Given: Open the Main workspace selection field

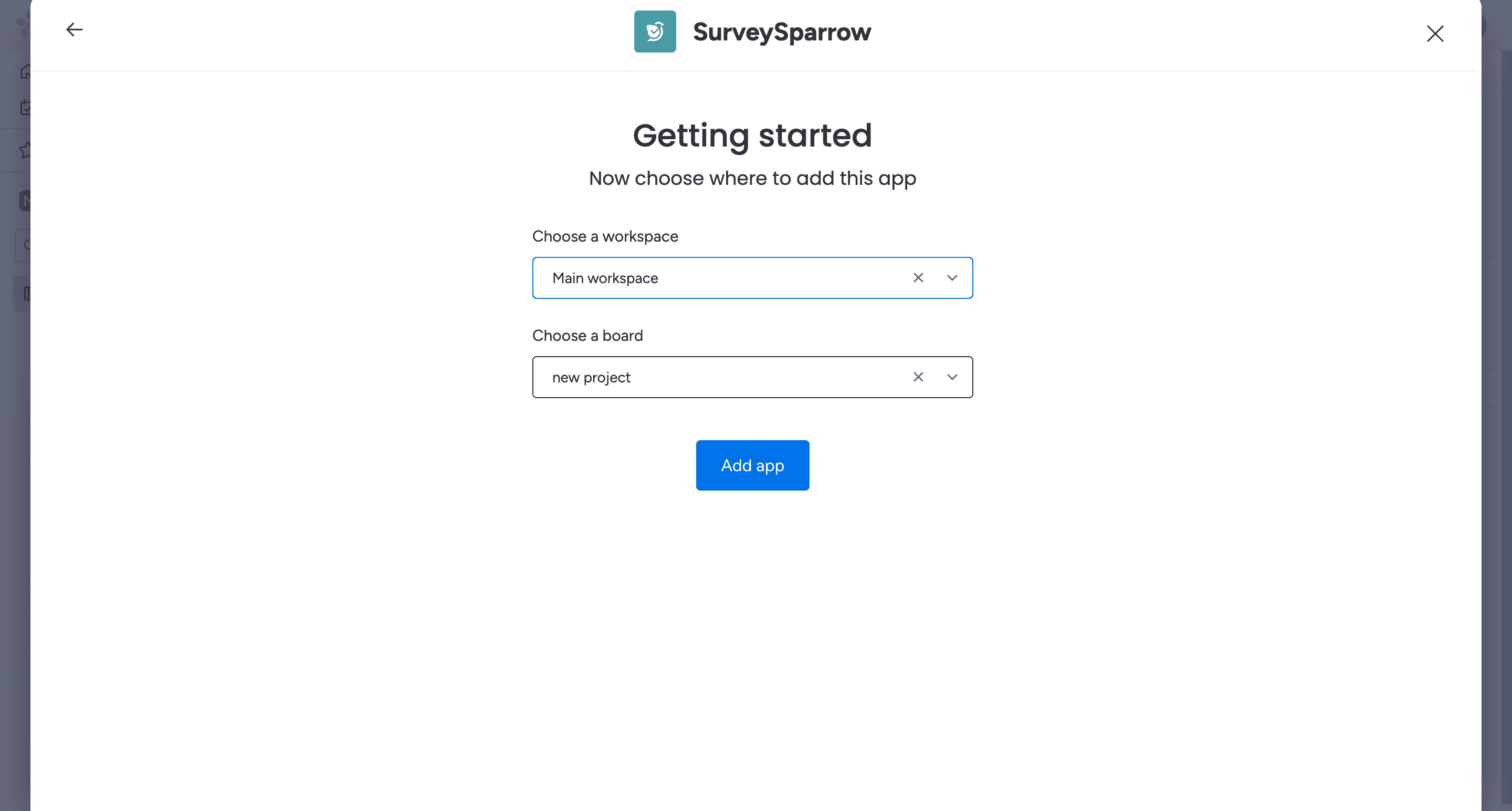Looking at the screenshot, I should tap(722, 278).
